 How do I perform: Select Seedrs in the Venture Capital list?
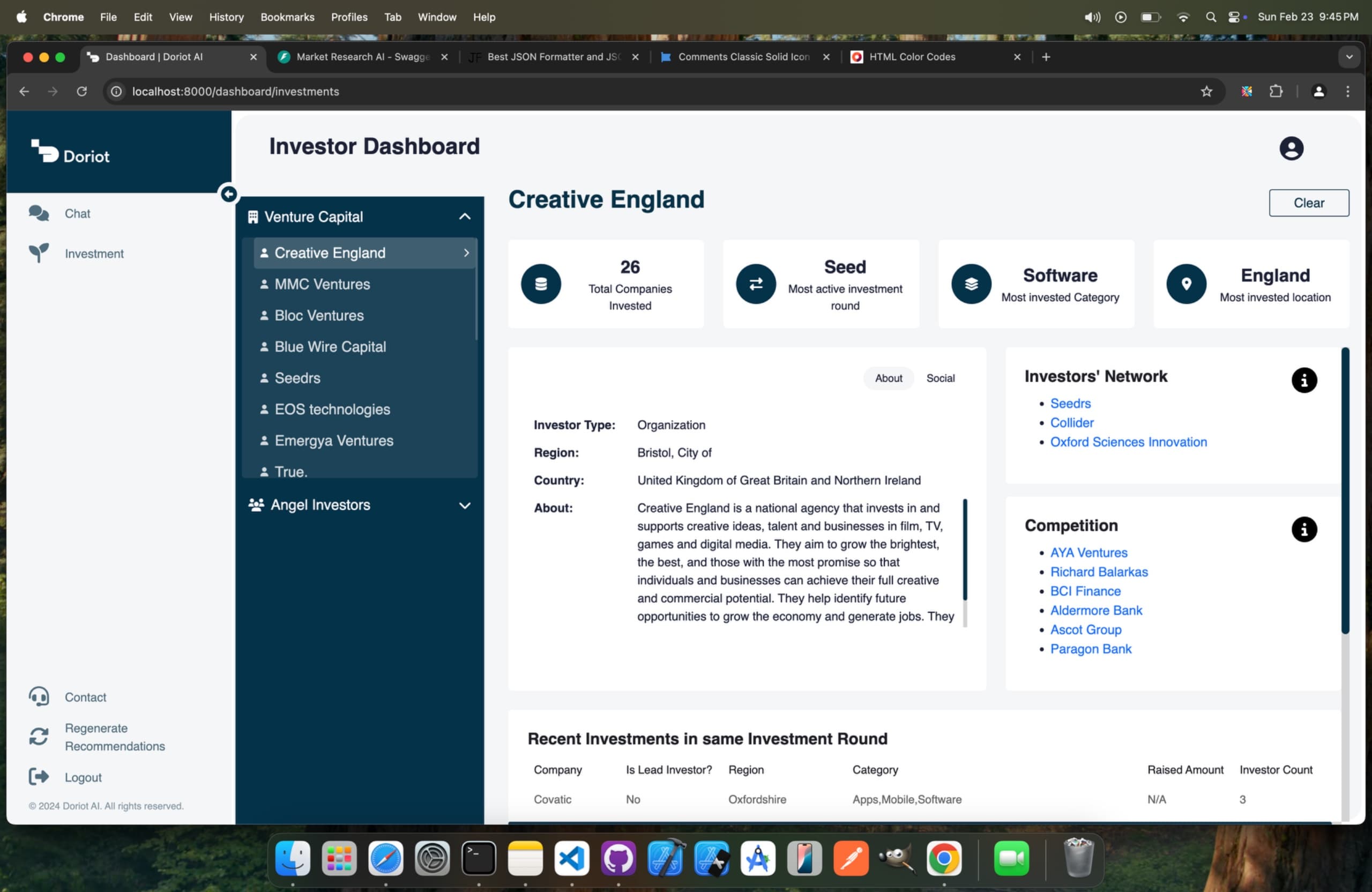pos(363,378)
